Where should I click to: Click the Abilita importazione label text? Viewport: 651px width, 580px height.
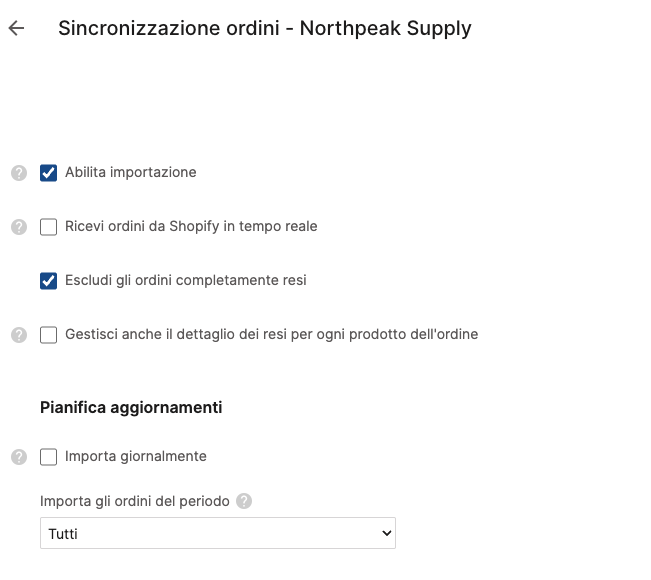[130, 173]
